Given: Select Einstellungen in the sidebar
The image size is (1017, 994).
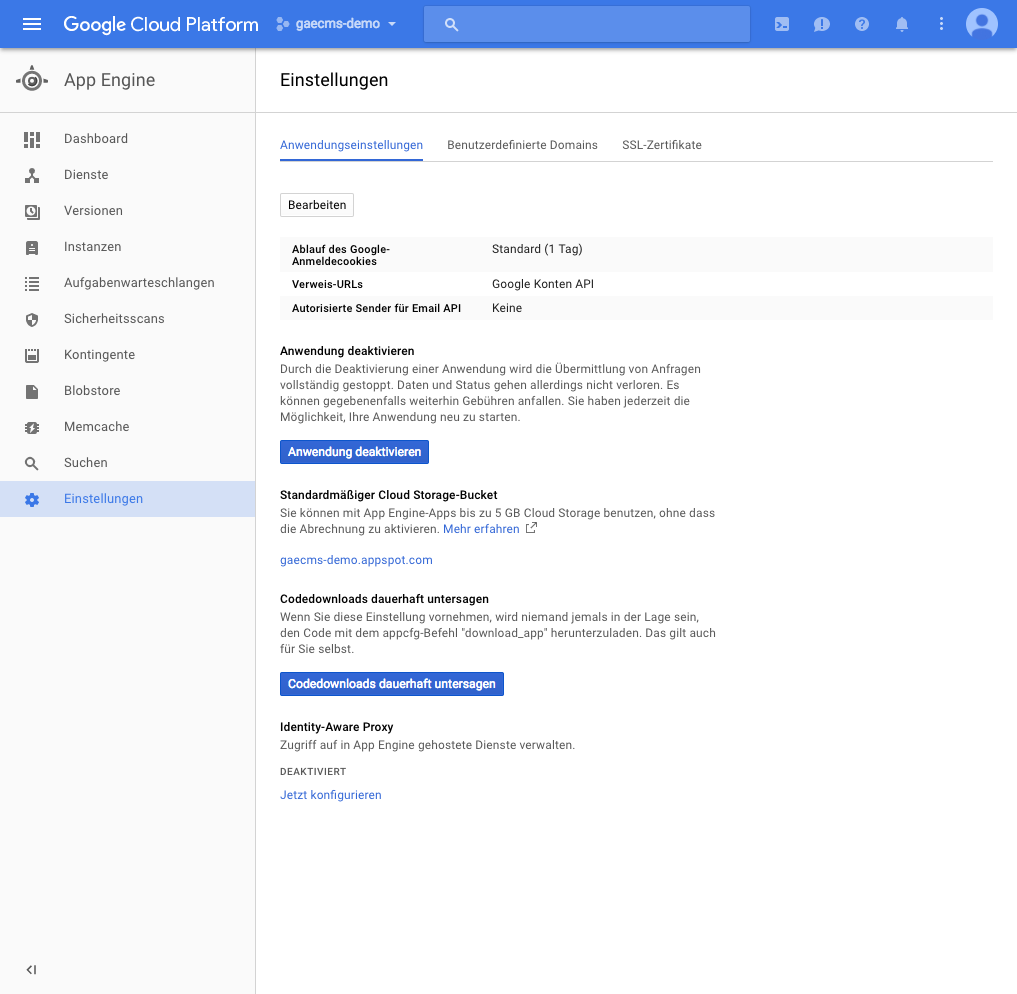Looking at the screenshot, I should tap(128, 499).
